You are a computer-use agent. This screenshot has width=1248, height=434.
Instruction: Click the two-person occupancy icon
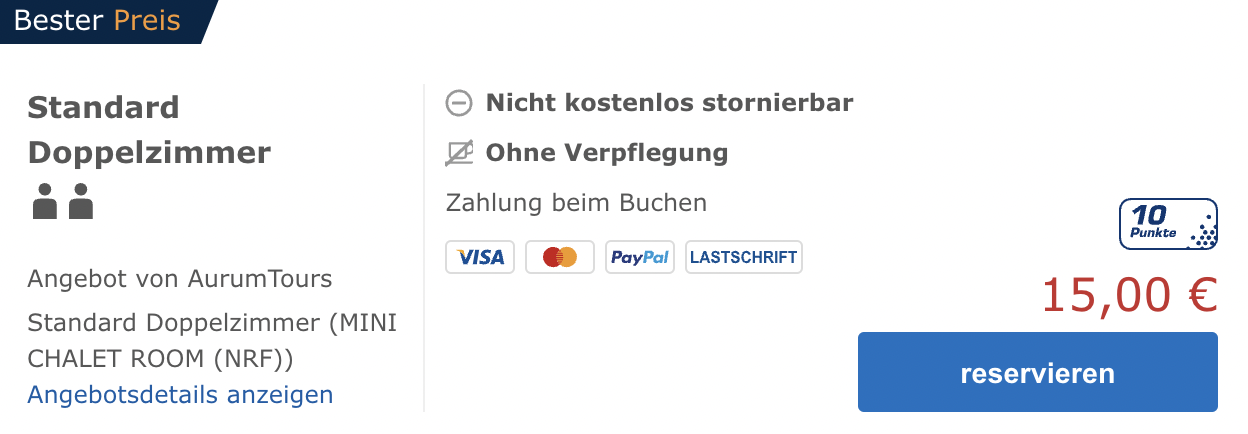tap(63, 201)
